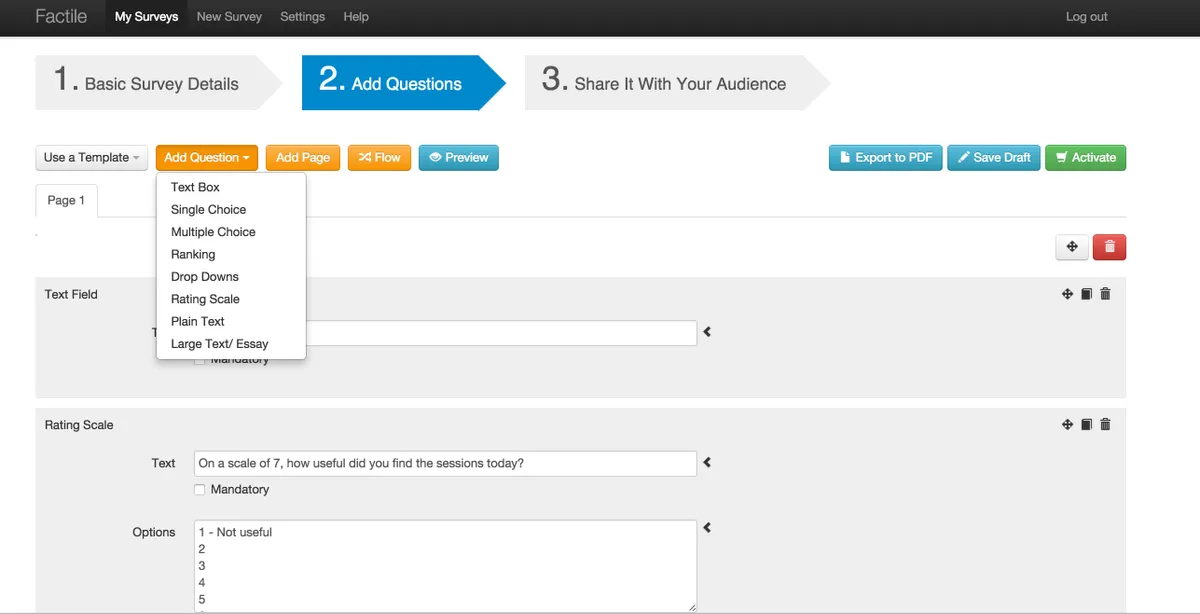1200x614 pixels.
Task: Click the move icon on the Rating Scale question
Action: [1067, 424]
